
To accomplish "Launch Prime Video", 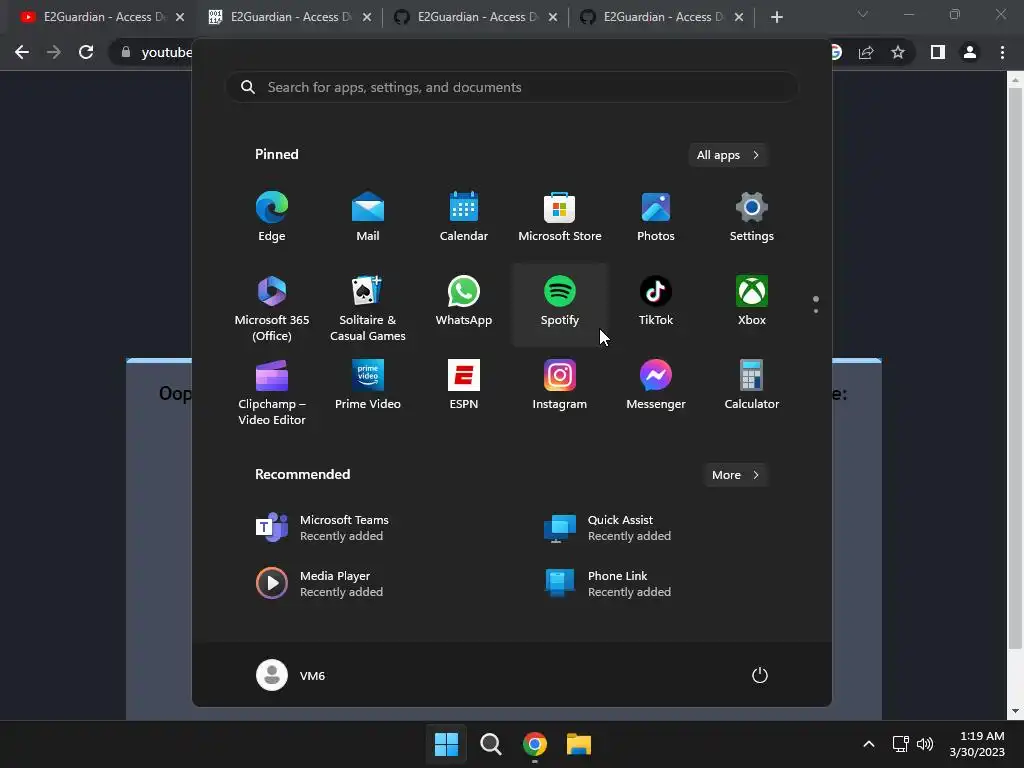I will (x=368, y=385).
